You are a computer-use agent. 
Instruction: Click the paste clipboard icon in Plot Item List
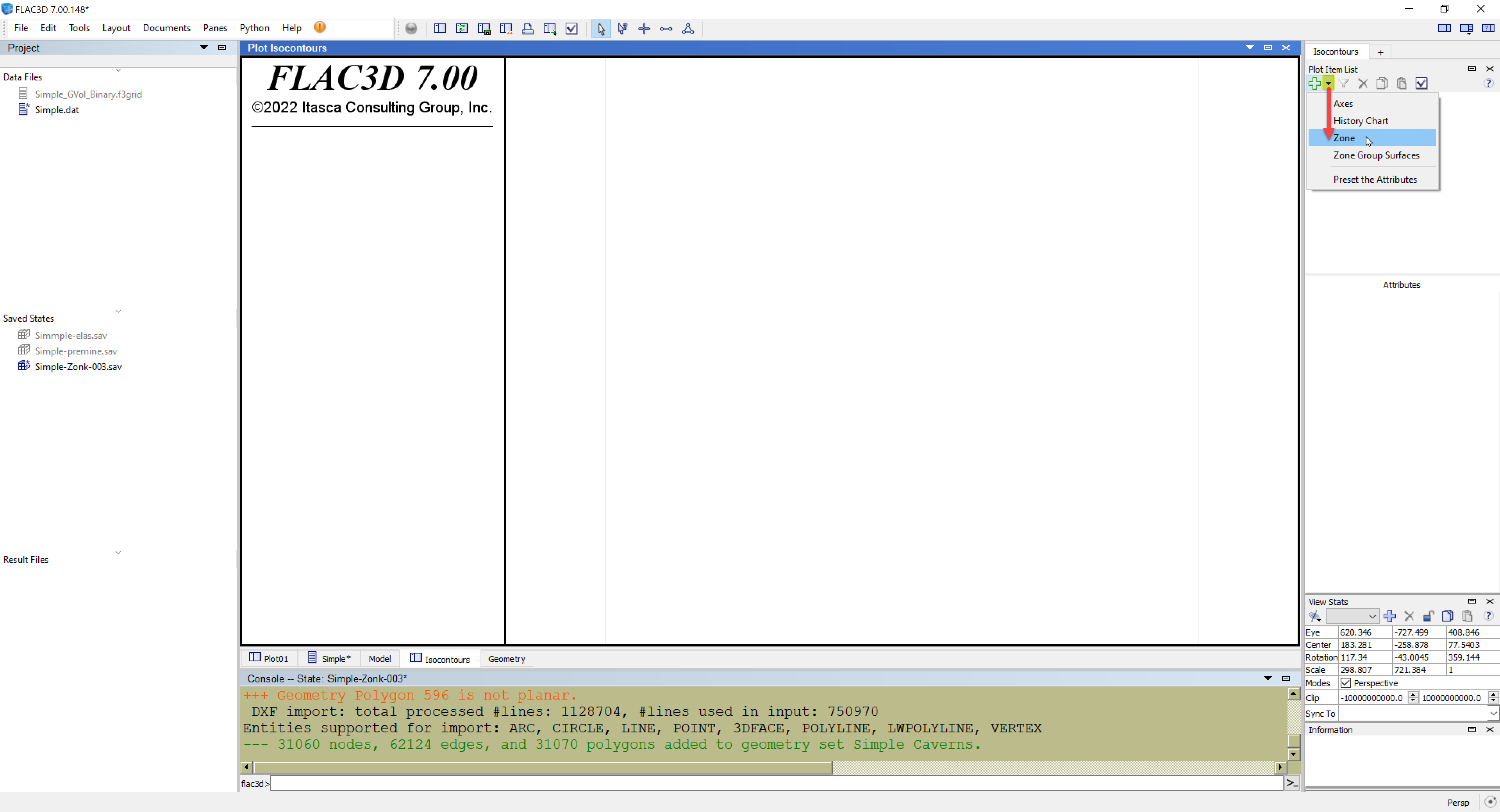click(x=1402, y=83)
